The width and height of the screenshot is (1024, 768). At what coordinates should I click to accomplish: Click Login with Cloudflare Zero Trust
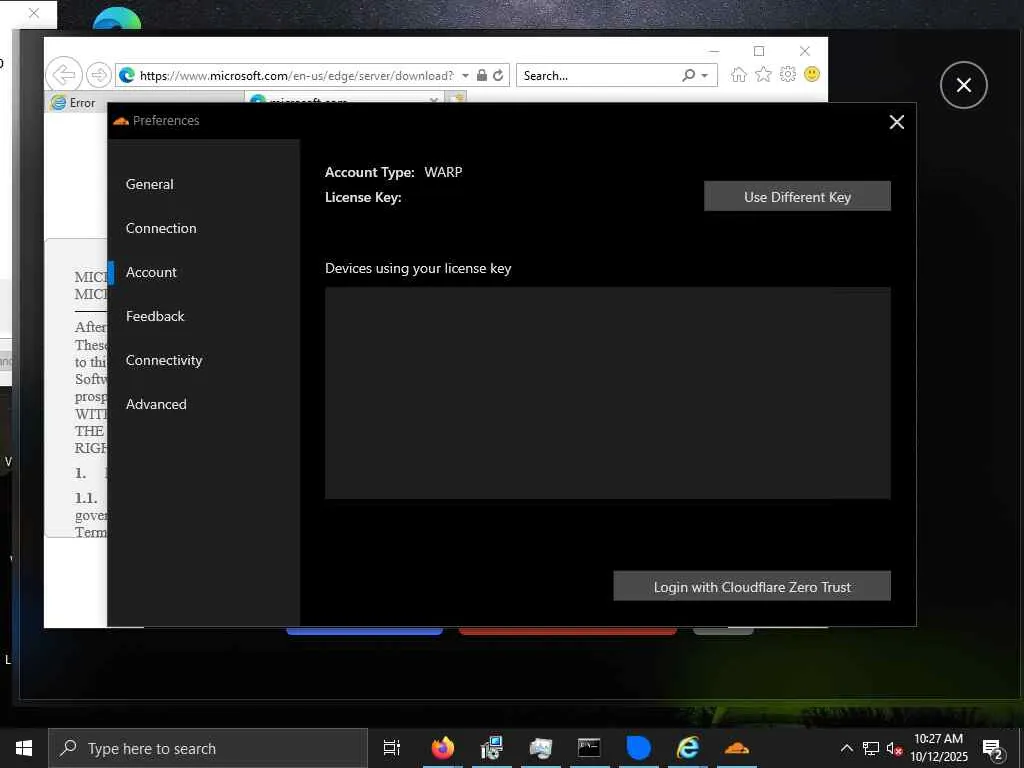pyautogui.click(x=752, y=586)
